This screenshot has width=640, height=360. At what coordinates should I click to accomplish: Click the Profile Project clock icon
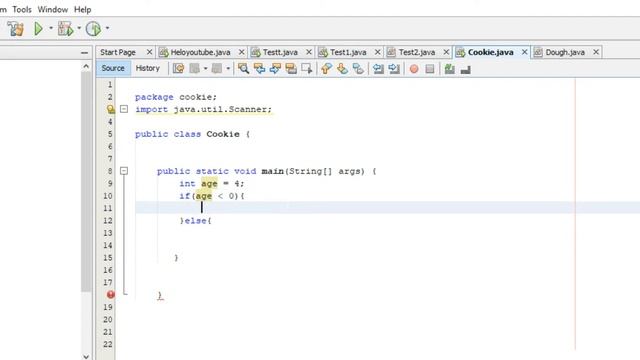93,29
